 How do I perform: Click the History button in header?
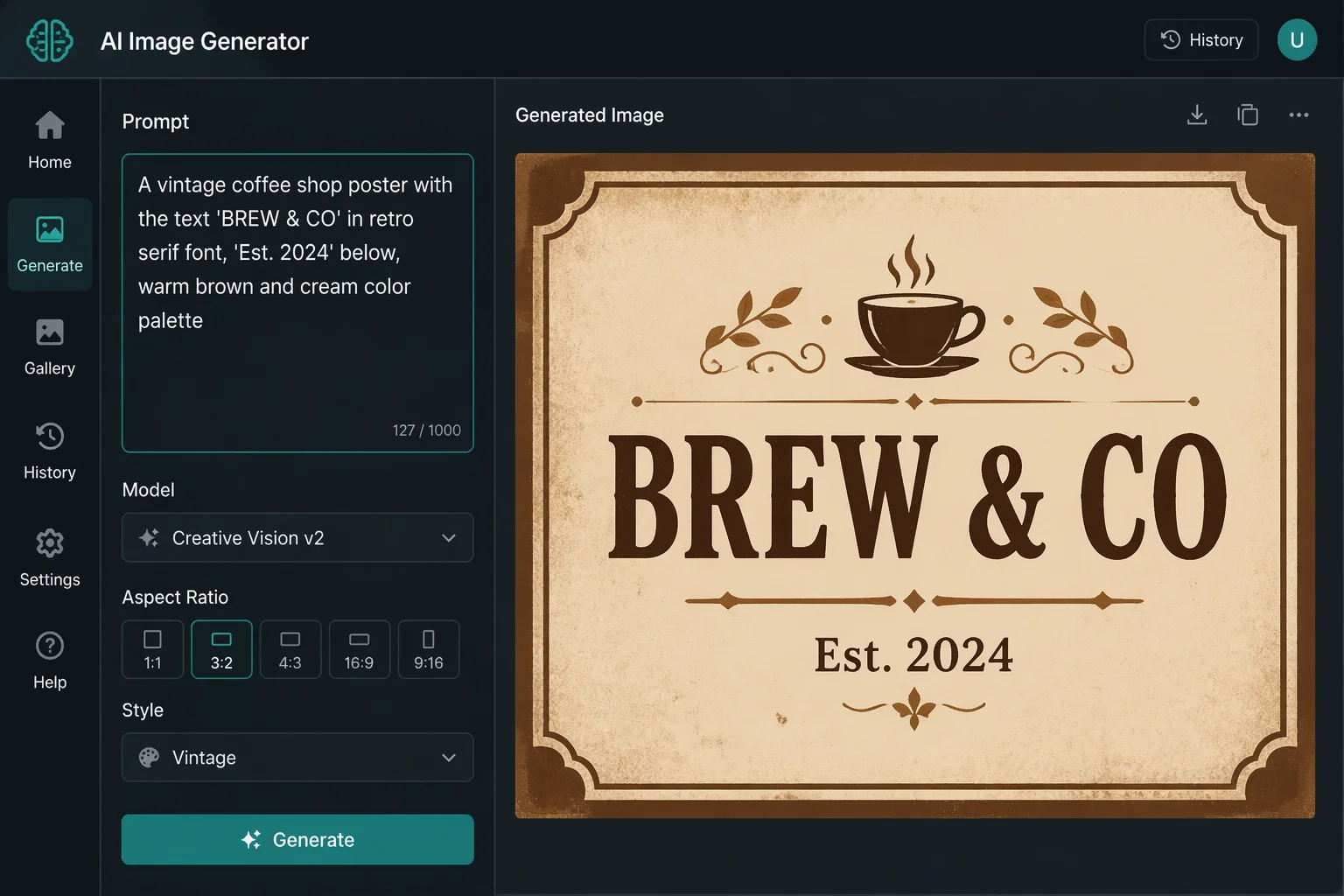tap(1200, 40)
